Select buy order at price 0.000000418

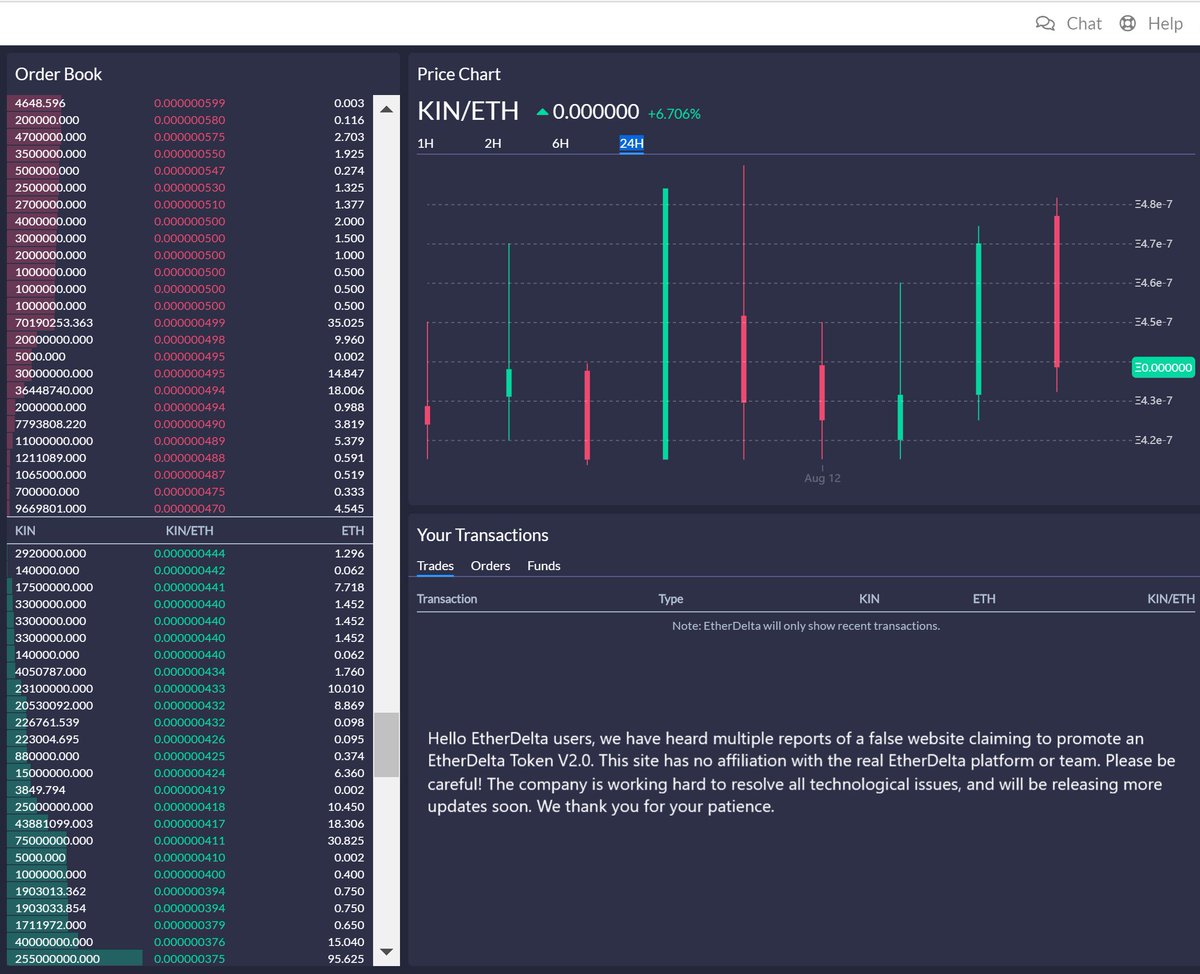[190, 806]
